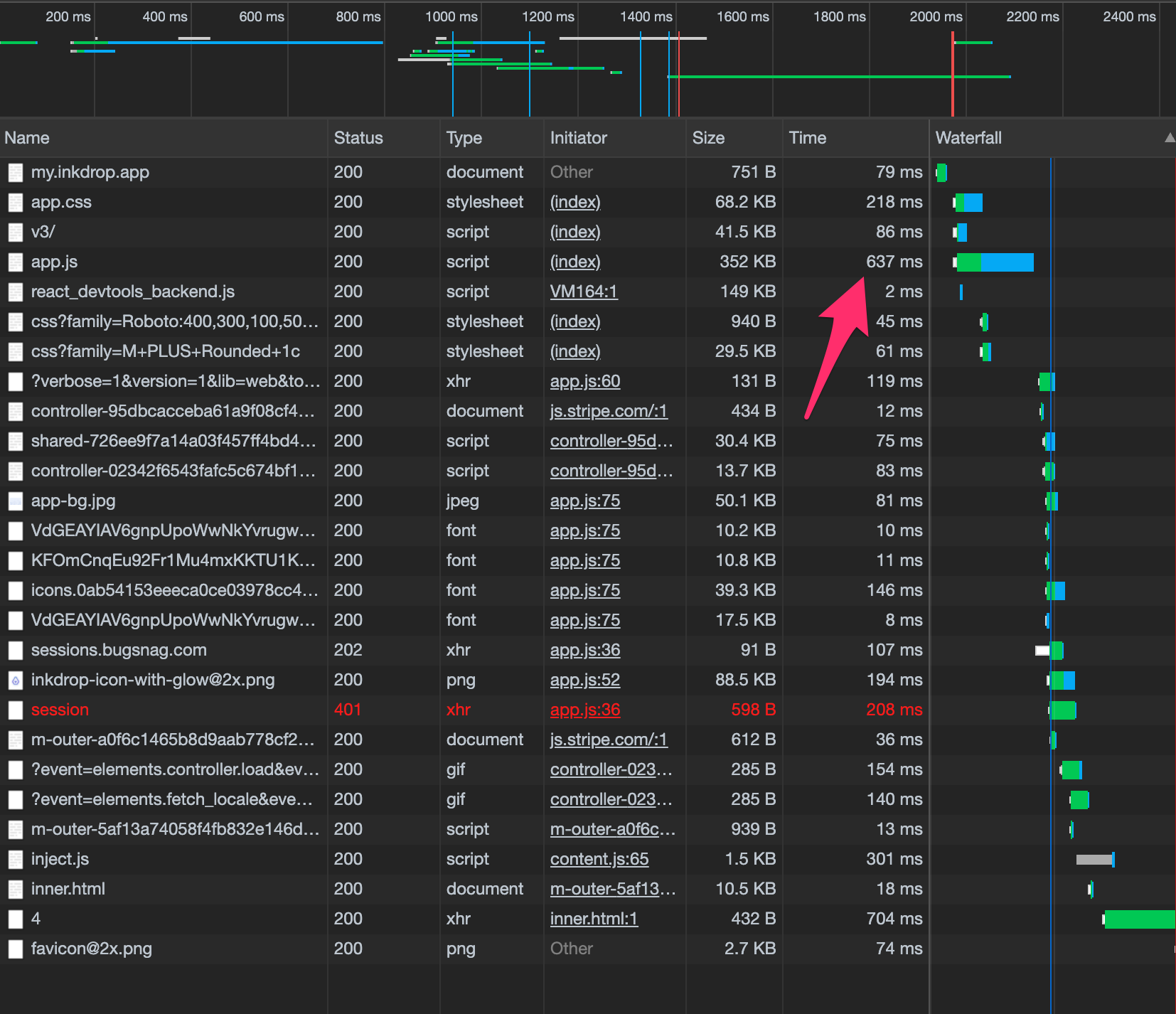Viewport: 1176px width, 1014px height.
Task: Open the red app.js:36 initiator link
Action: pos(585,710)
